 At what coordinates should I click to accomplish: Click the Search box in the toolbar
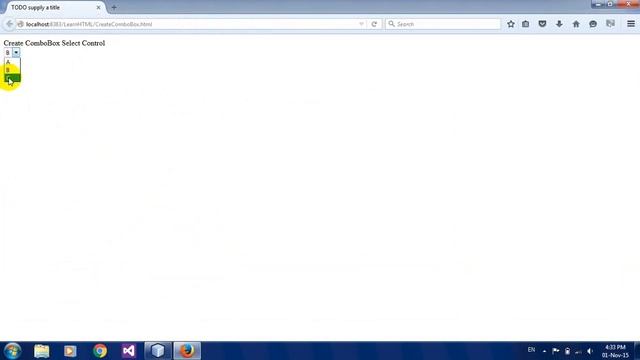pyautogui.click(x=443, y=24)
